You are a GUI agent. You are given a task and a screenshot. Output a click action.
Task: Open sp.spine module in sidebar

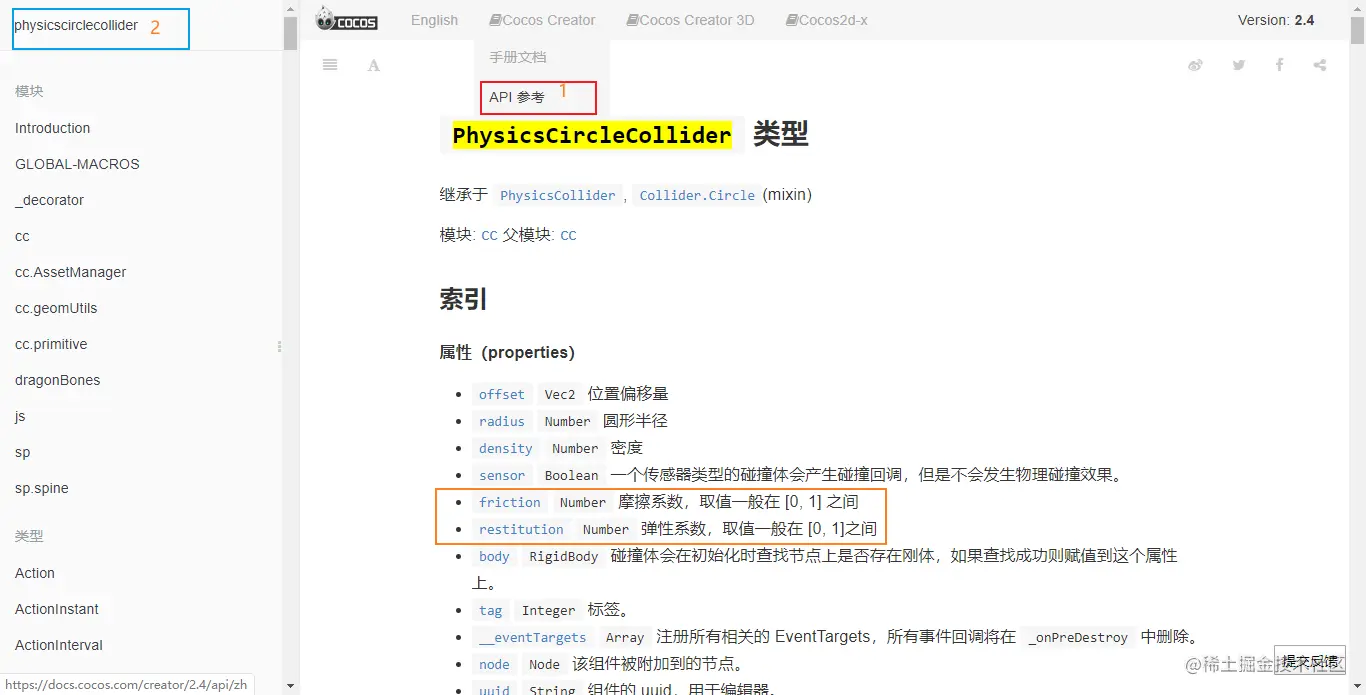(x=42, y=488)
